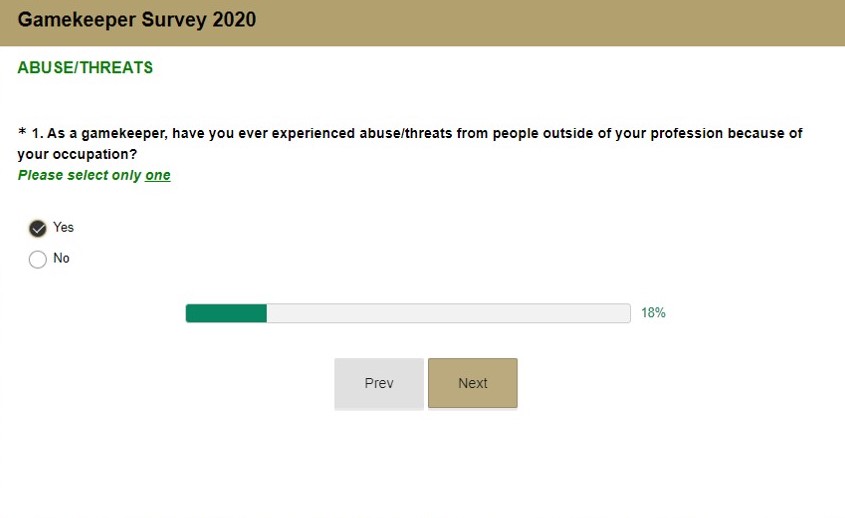Click the checkmark inside the Yes option
This screenshot has width=845, height=518.
pos(38,228)
